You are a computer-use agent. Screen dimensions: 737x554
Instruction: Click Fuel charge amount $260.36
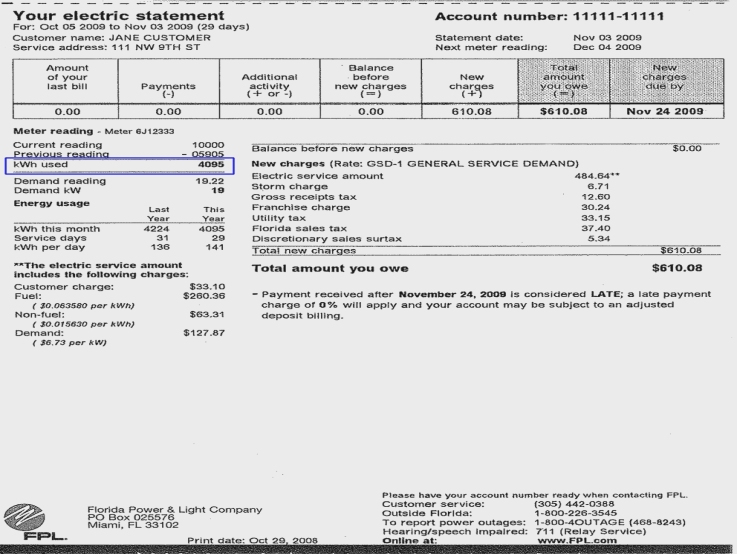(204, 296)
